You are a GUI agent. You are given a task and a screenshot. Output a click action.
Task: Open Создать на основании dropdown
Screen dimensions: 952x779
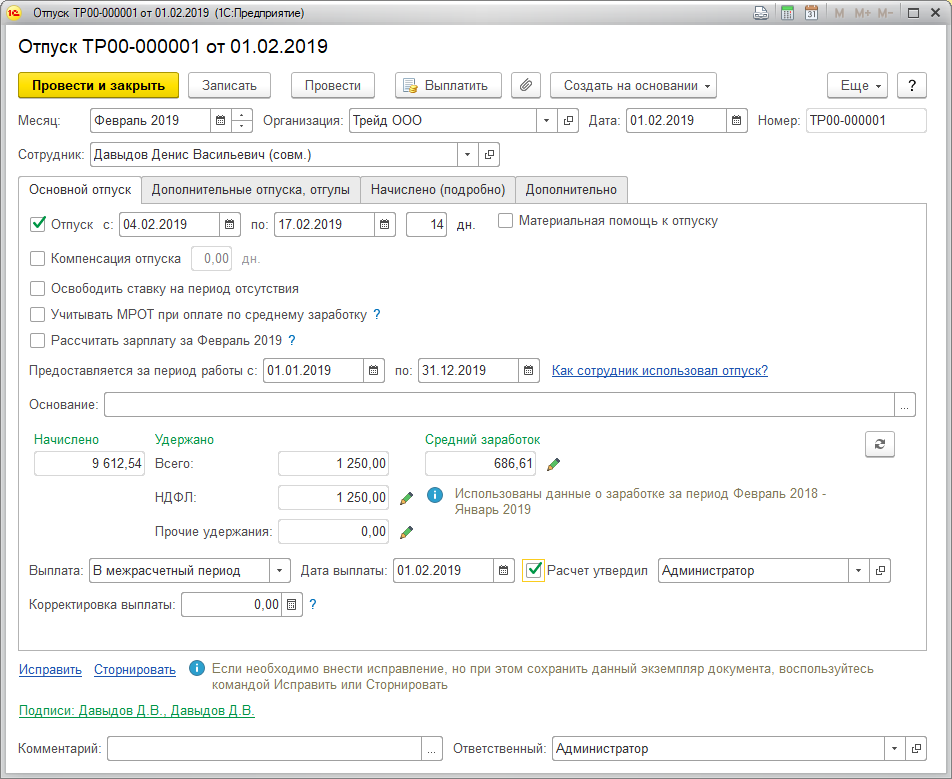click(633, 86)
